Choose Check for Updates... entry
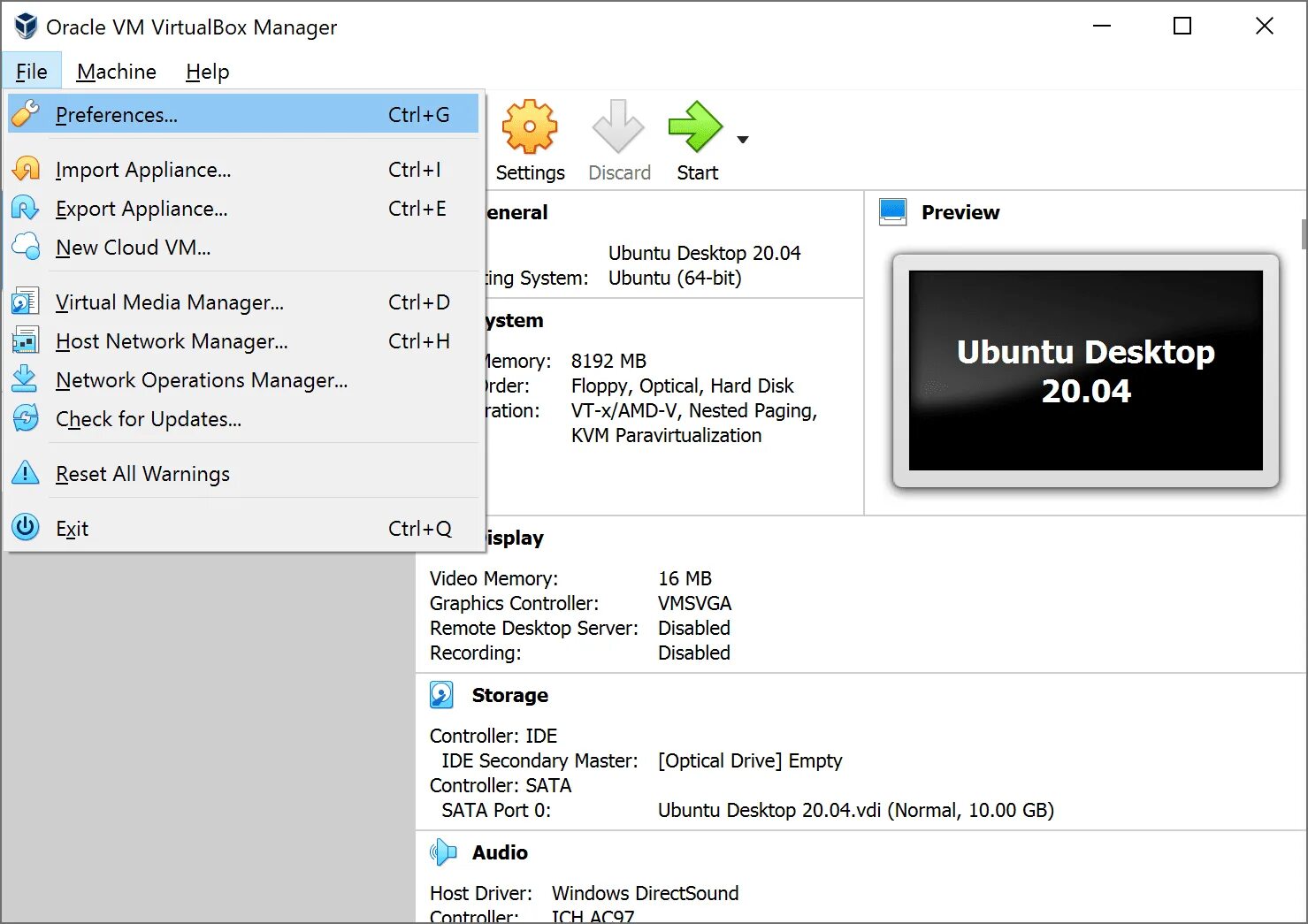Image resolution: width=1308 pixels, height=924 pixels. click(243, 418)
